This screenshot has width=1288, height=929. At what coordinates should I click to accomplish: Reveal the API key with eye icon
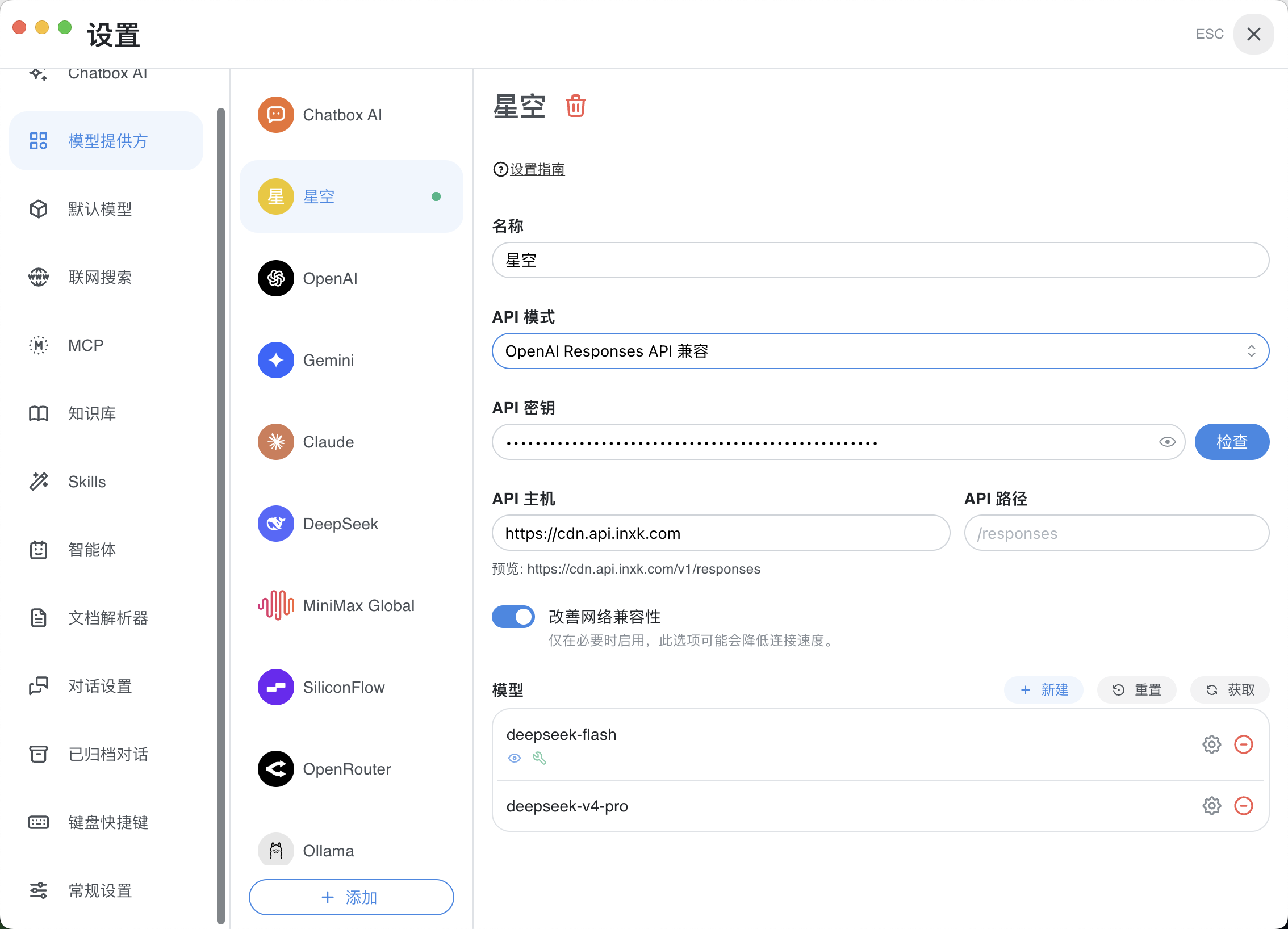pyautogui.click(x=1167, y=442)
